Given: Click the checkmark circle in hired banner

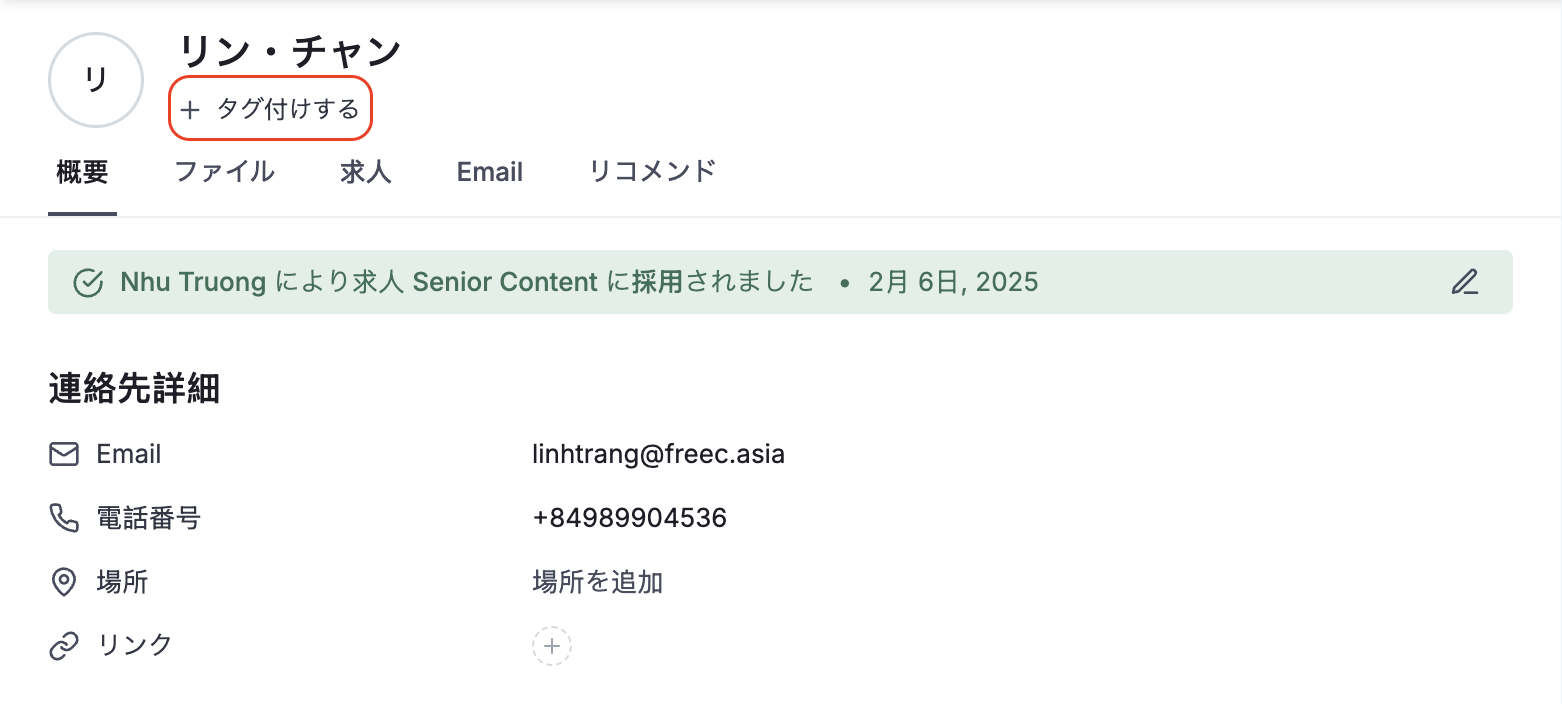Looking at the screenshot, I should tap(89, 283).
